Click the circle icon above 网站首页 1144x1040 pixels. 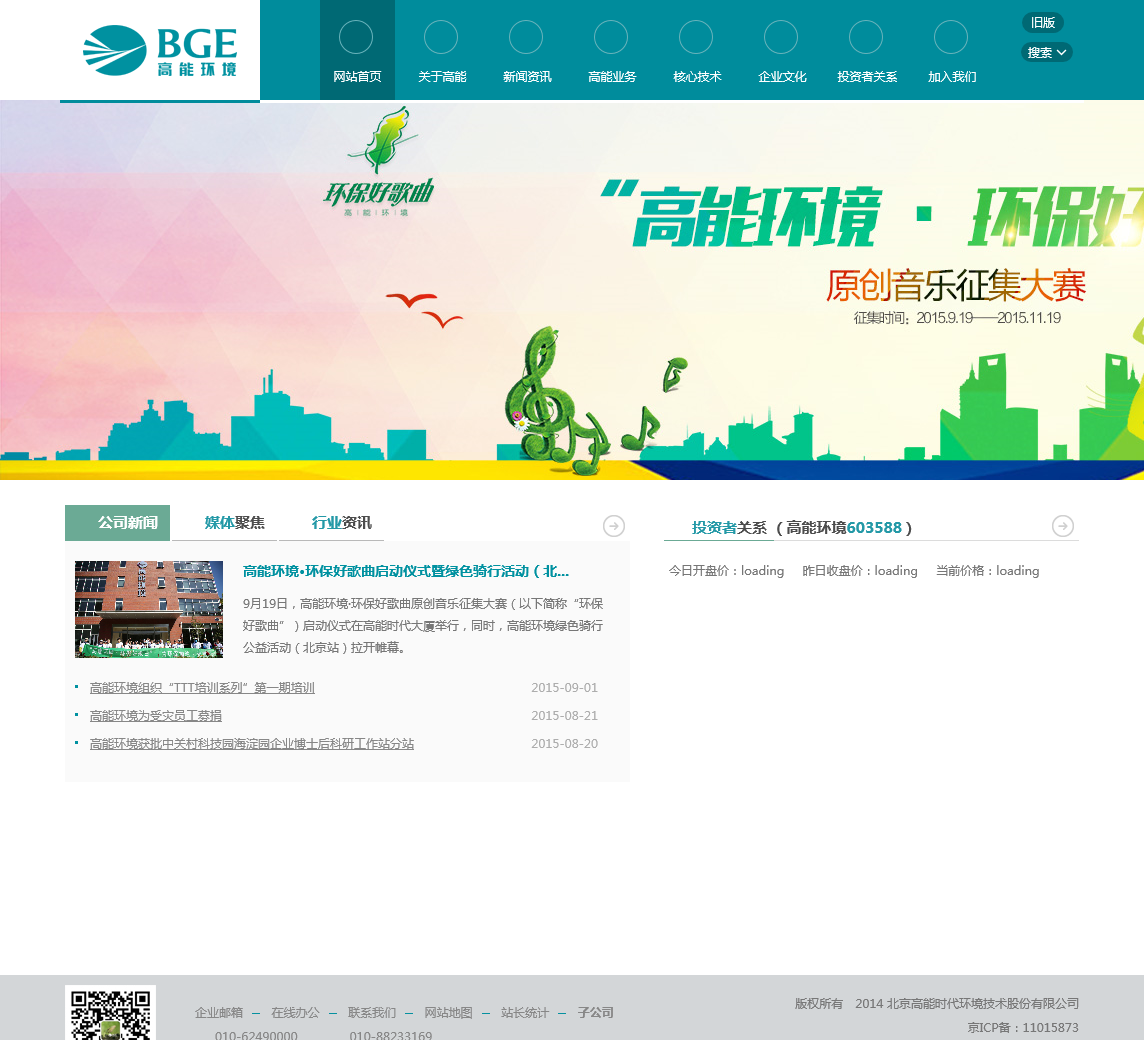click(356, 37)
